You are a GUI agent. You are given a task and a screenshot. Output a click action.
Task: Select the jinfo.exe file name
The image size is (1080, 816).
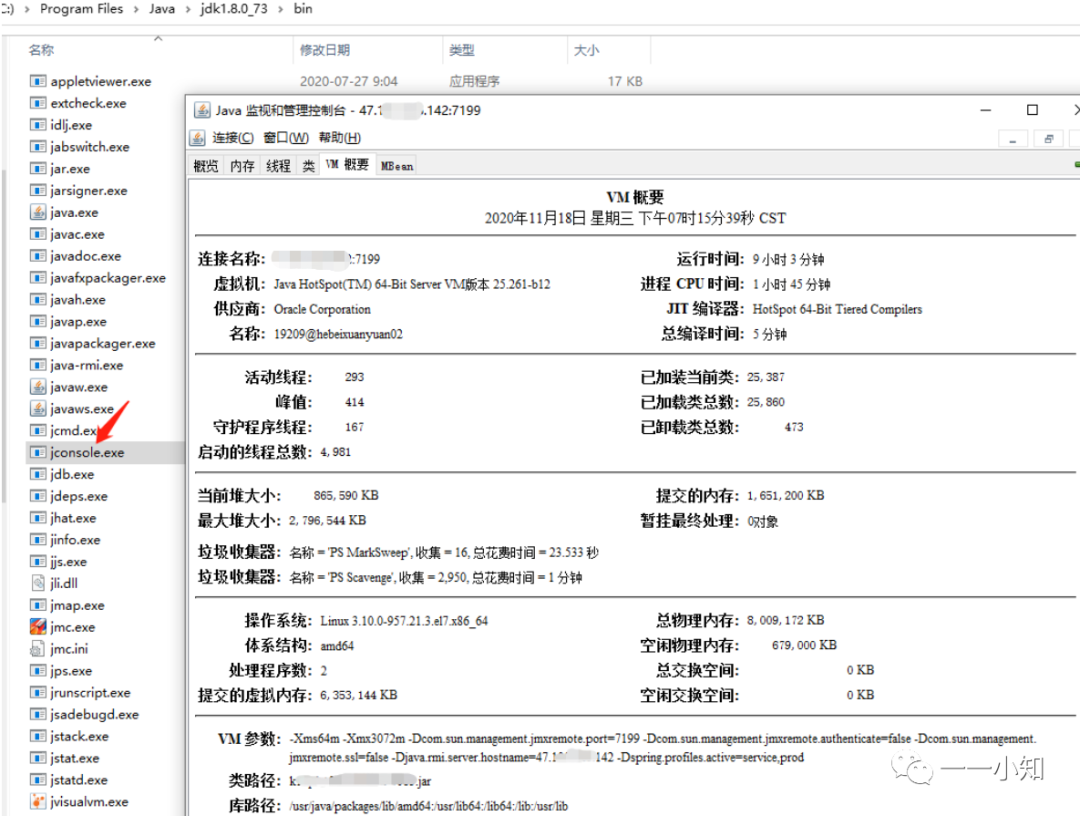[75, 540]
